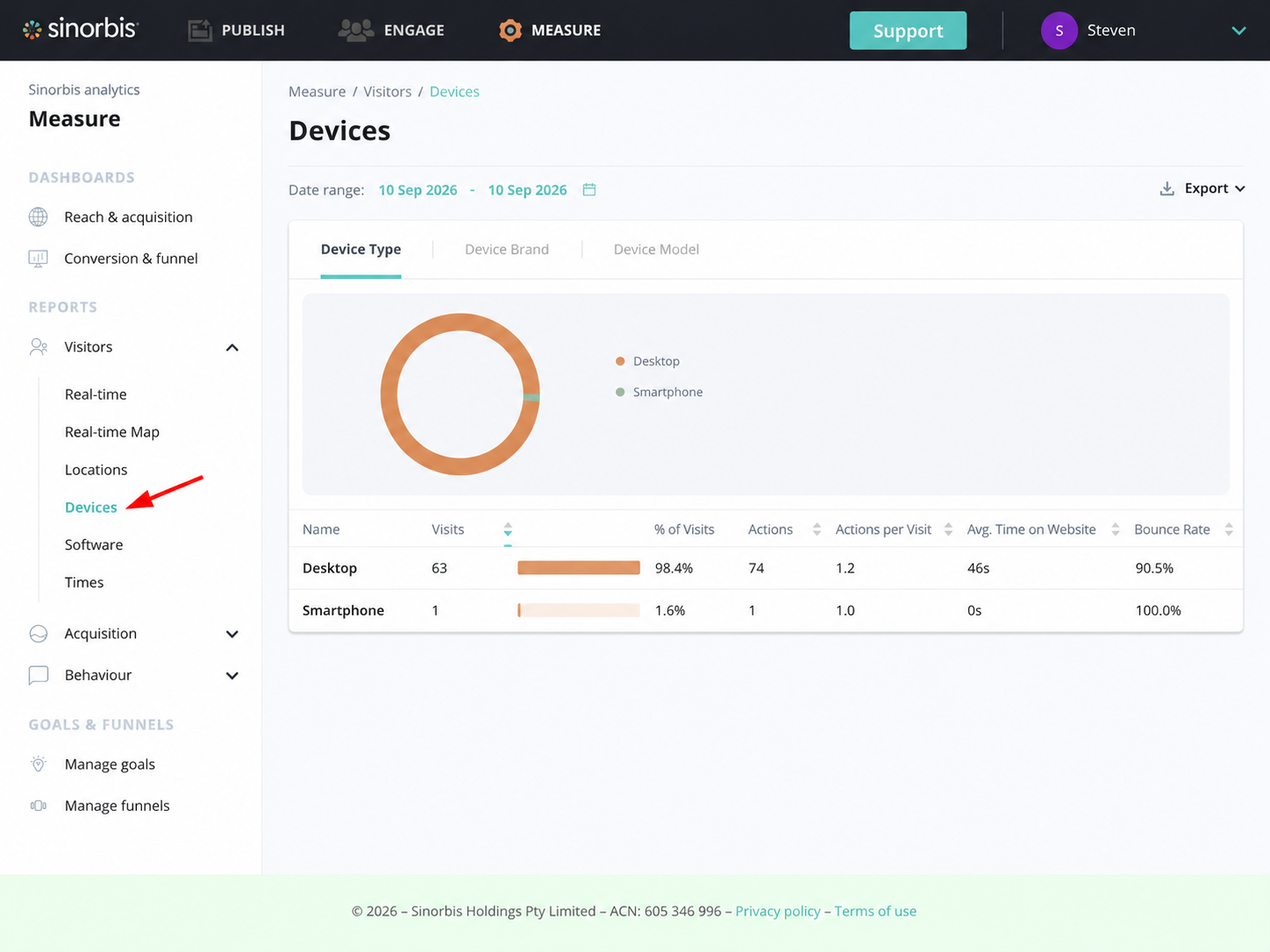Click Measure in the breadcrumb

[317, 92]
